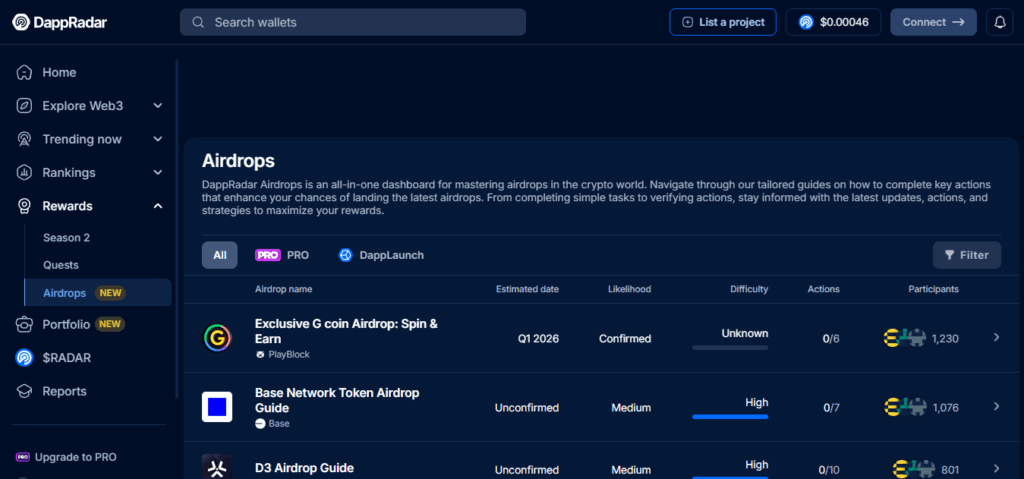The image size is (1024, 479).
Task: Open Airdrops in Rewards submenu
Action: 98,293
